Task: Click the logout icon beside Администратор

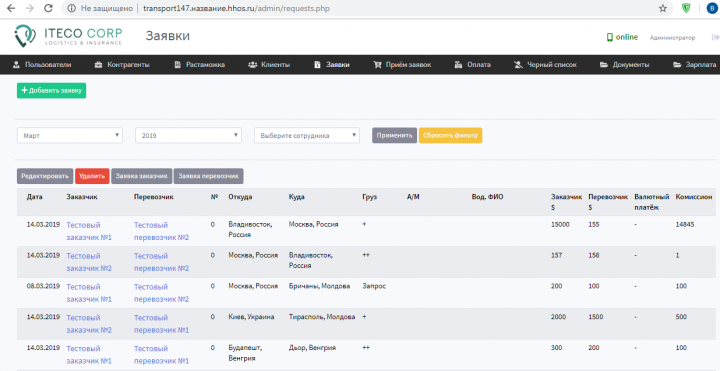Action: (715, 37)
